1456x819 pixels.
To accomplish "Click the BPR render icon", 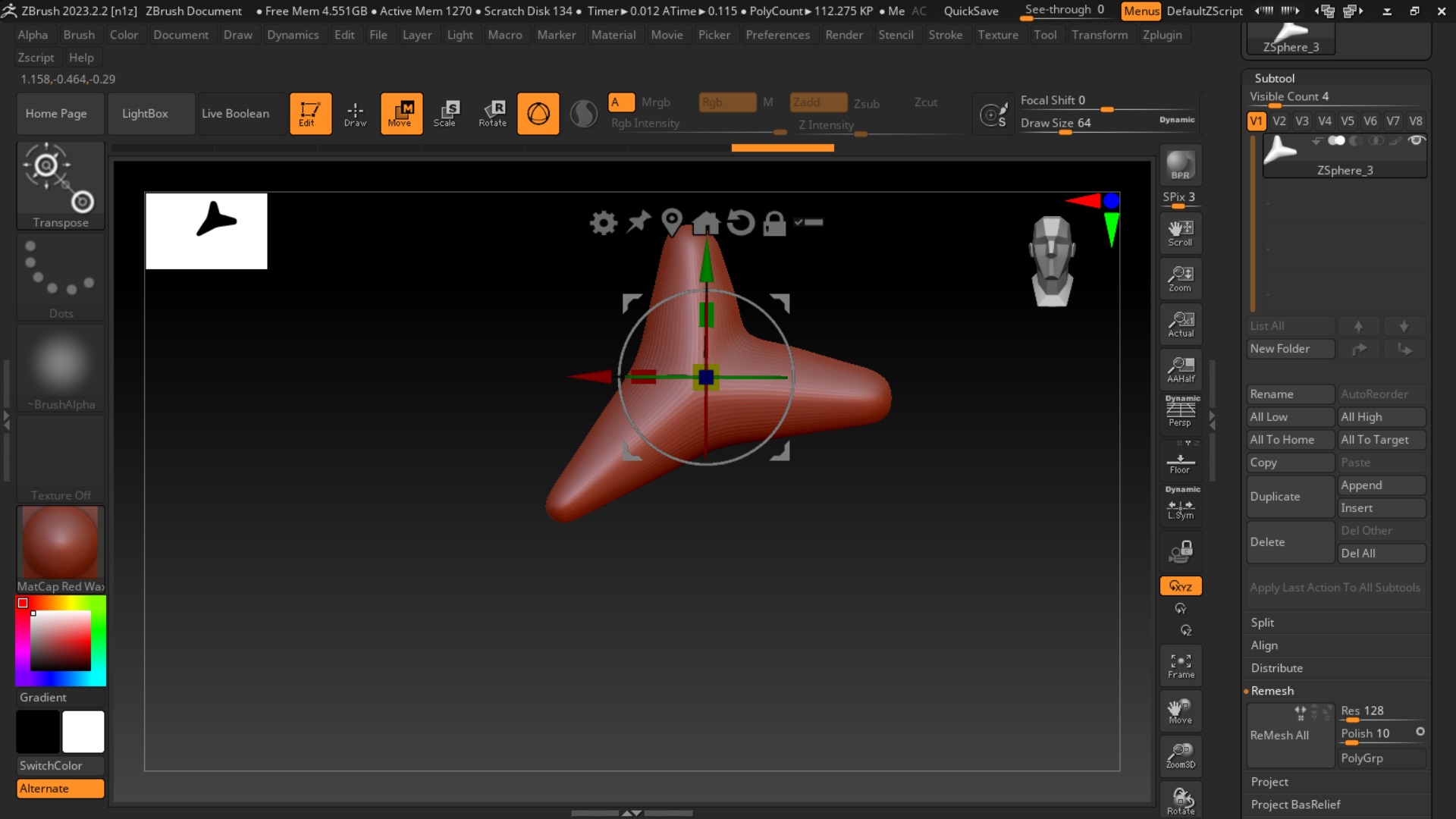I will pos(1180,165).
